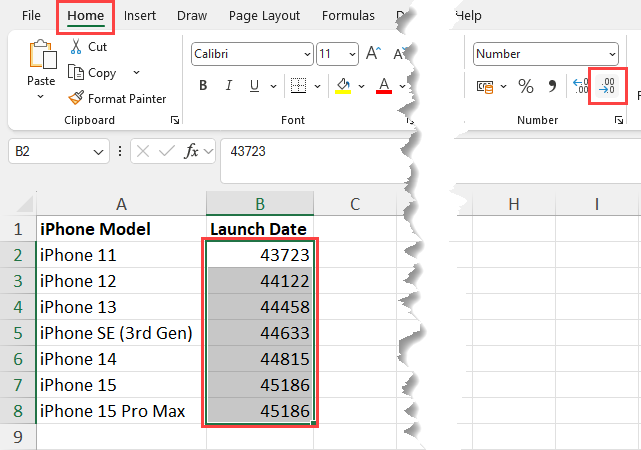Image resolution: width=641 pixels, height=450 pixels.
Task: Cancel the formula bar entry (X)
Action: (x=143, y=152)
